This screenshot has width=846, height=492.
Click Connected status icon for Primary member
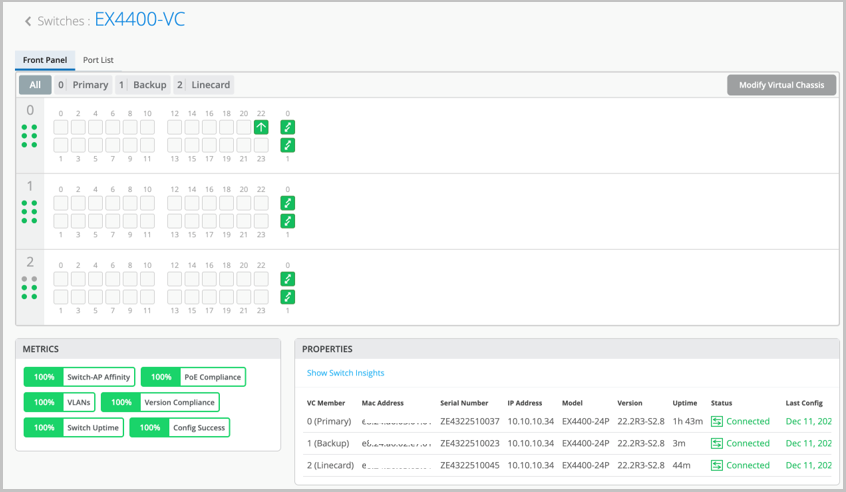click(x=717, y=421)
